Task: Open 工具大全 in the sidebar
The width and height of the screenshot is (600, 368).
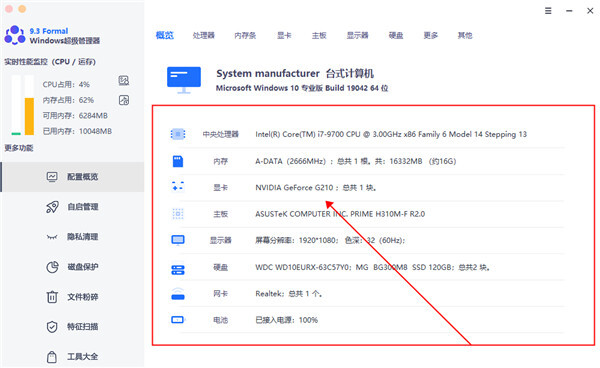Action: tap(73, 357)
